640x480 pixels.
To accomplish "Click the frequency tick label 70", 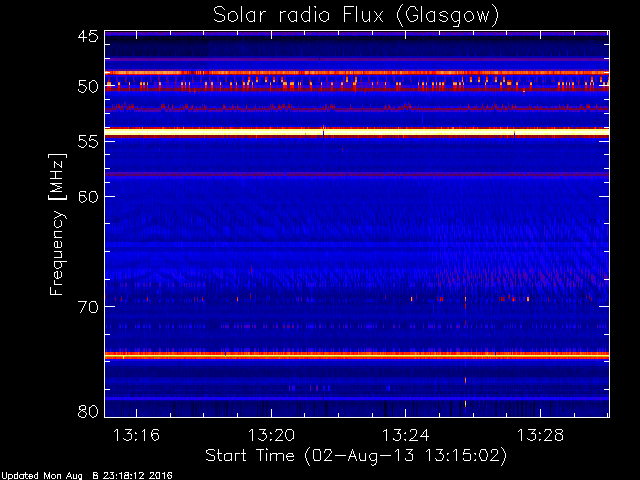I will point(88,307).
